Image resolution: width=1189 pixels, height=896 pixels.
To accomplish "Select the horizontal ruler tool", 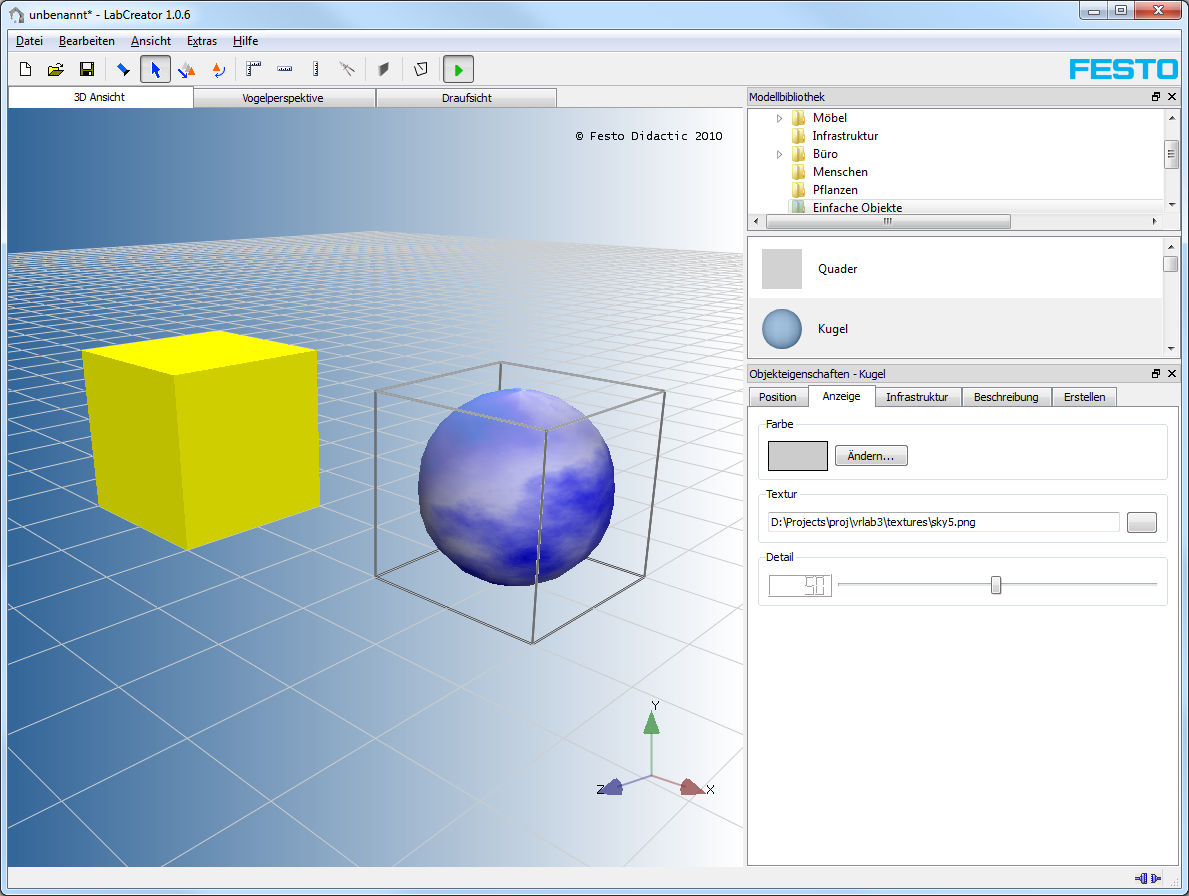I will [x=284, y=70].
